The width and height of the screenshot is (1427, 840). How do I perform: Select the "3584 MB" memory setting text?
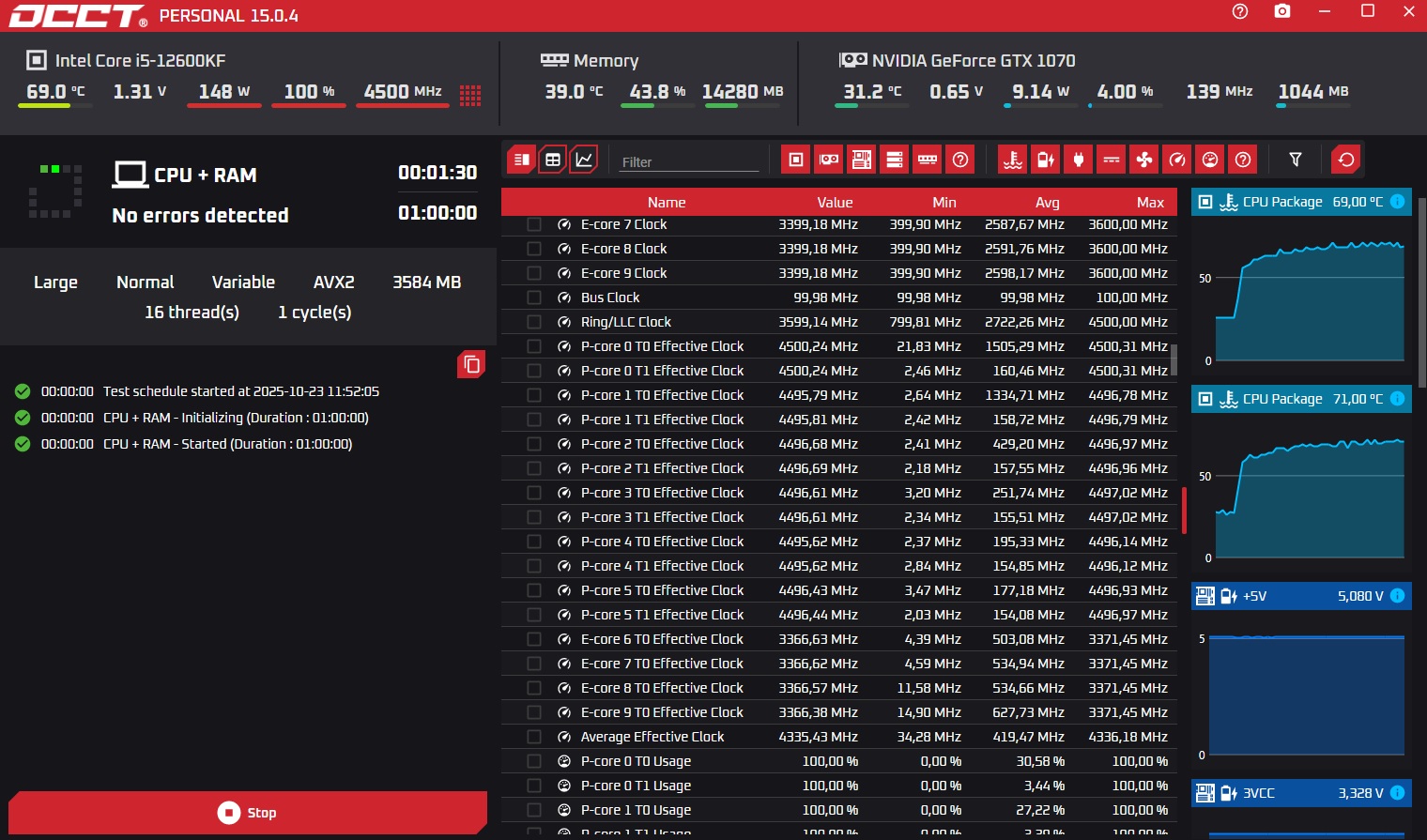tap(426, 283)
